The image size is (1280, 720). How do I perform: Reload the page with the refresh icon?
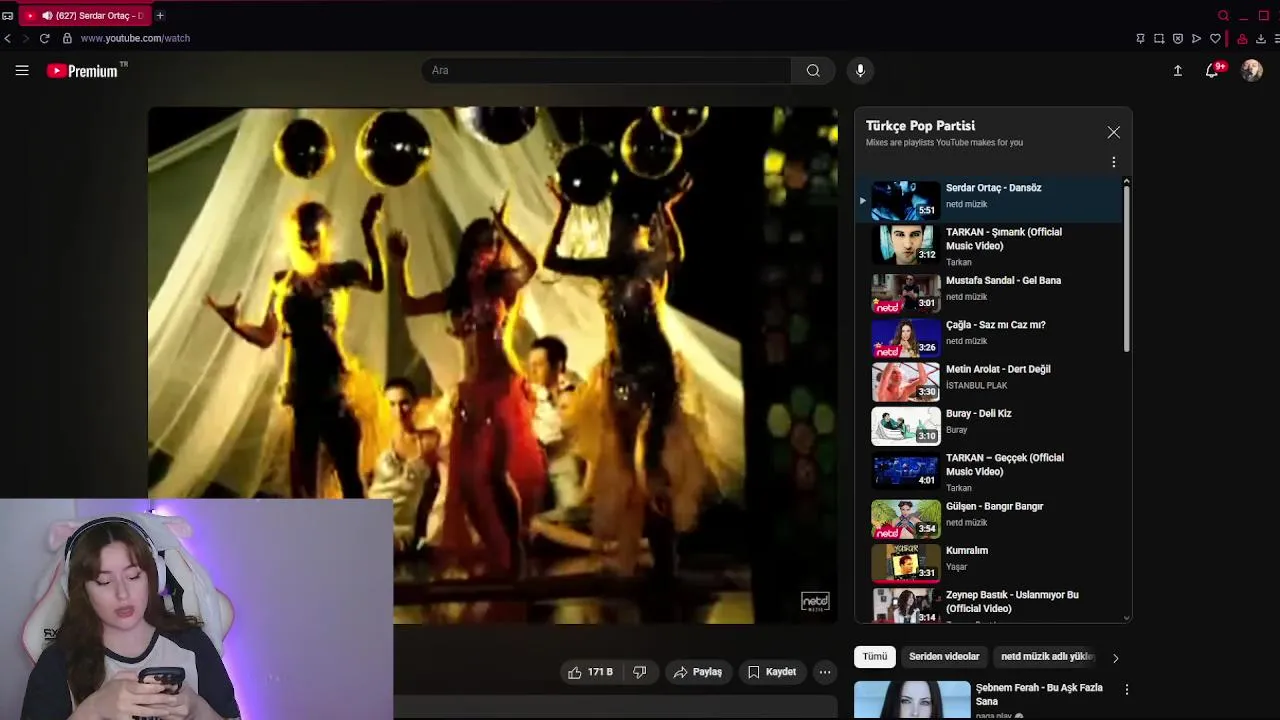44,38
